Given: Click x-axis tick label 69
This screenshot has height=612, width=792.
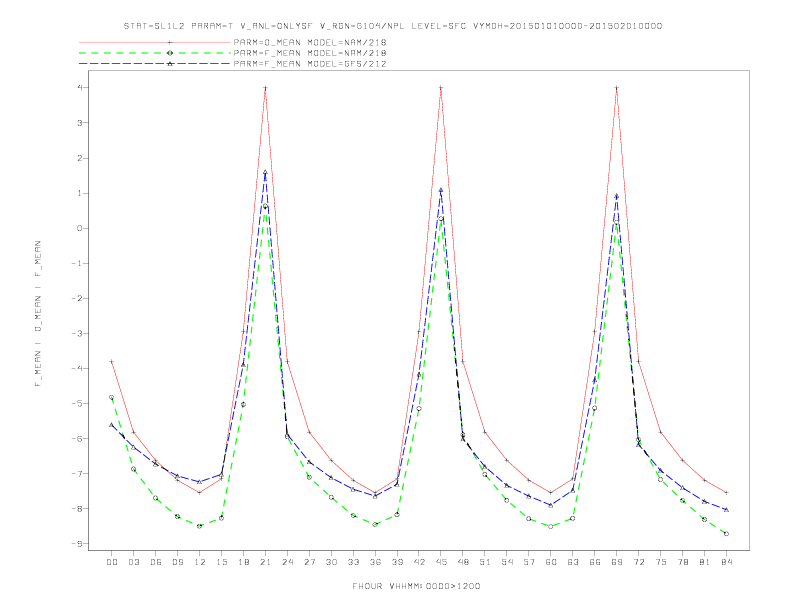Looking at the screenshot, I should 617,562.
